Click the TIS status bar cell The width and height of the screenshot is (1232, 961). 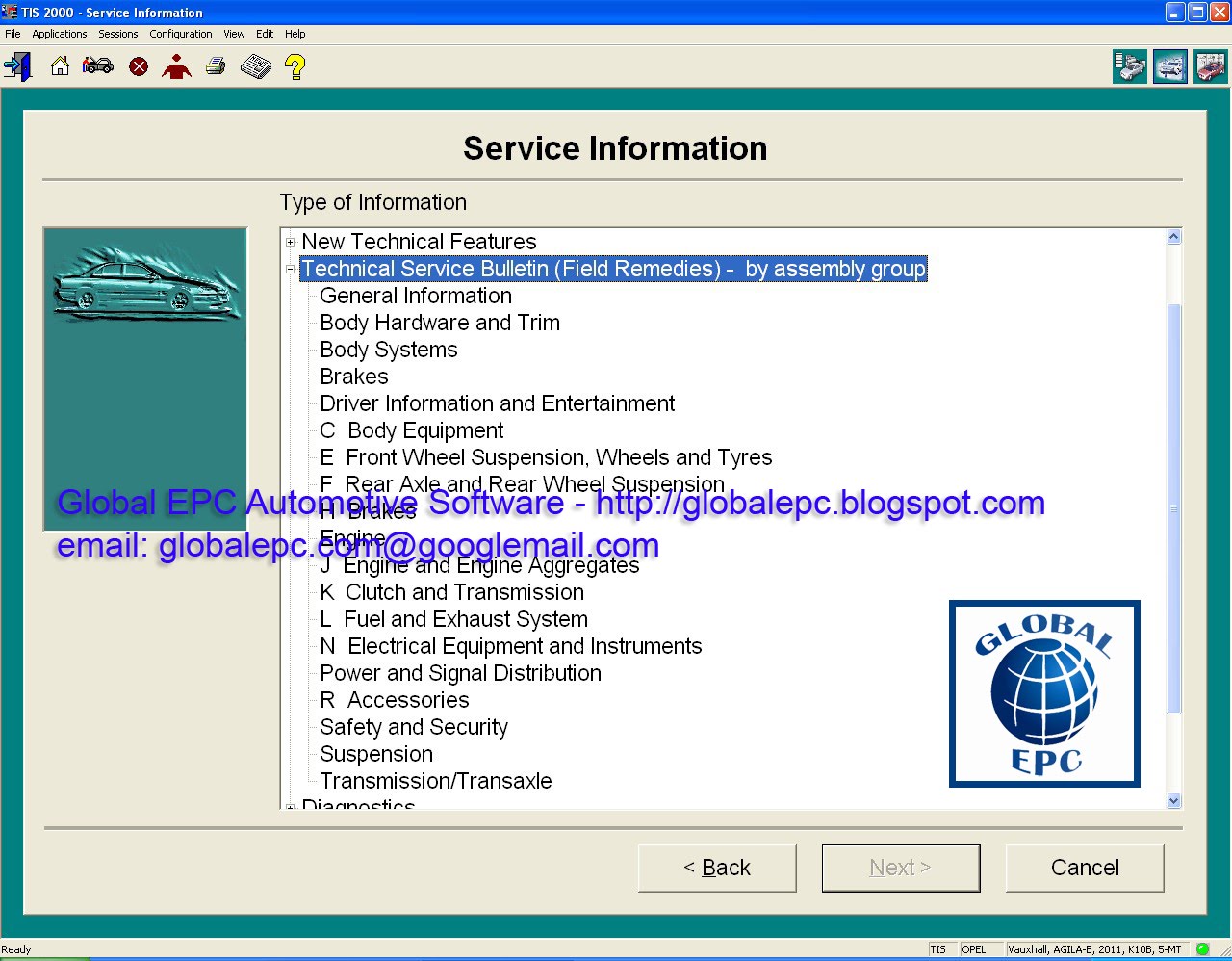pos(941,949)
